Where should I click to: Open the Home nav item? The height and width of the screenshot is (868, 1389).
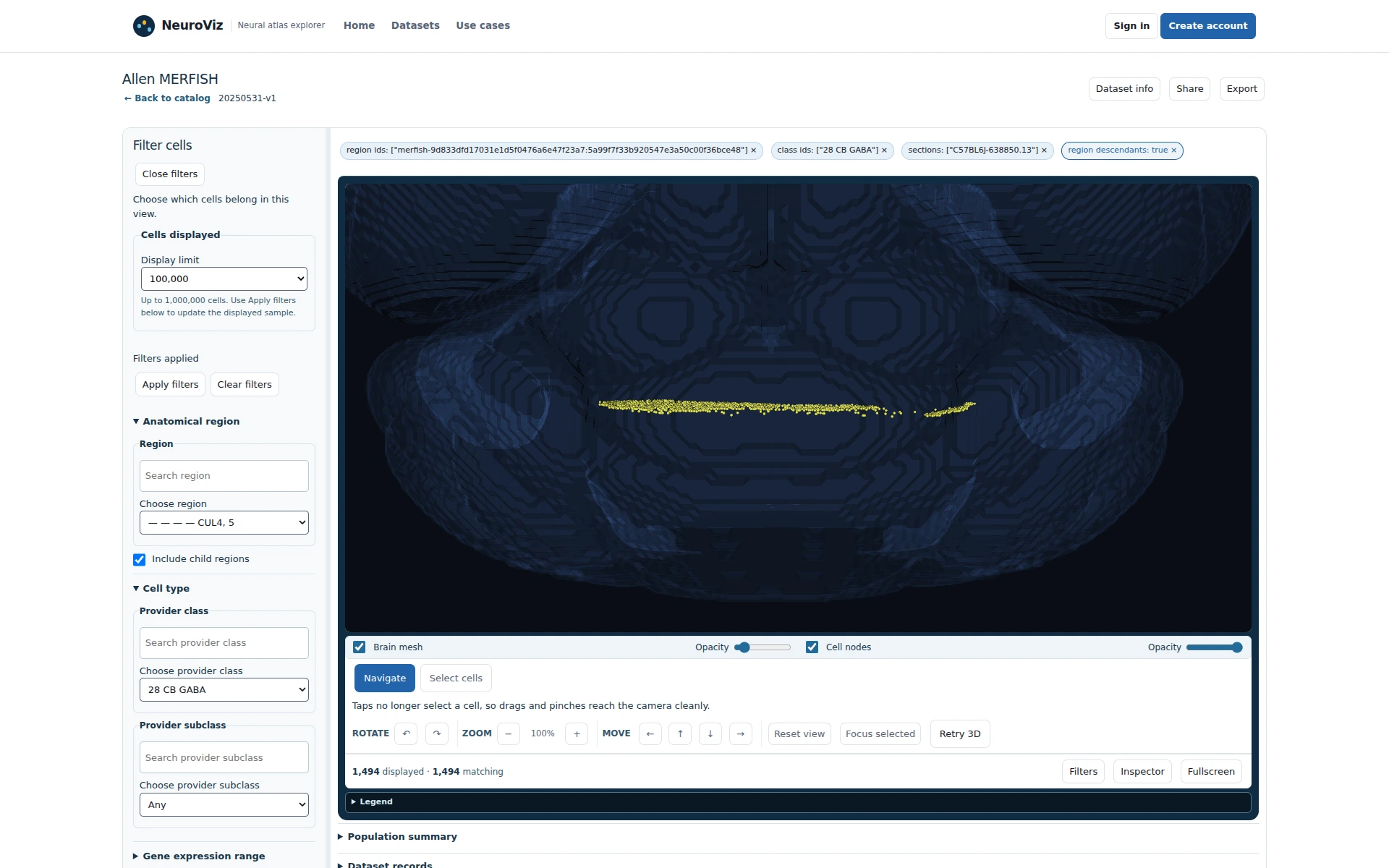[360, 25]
